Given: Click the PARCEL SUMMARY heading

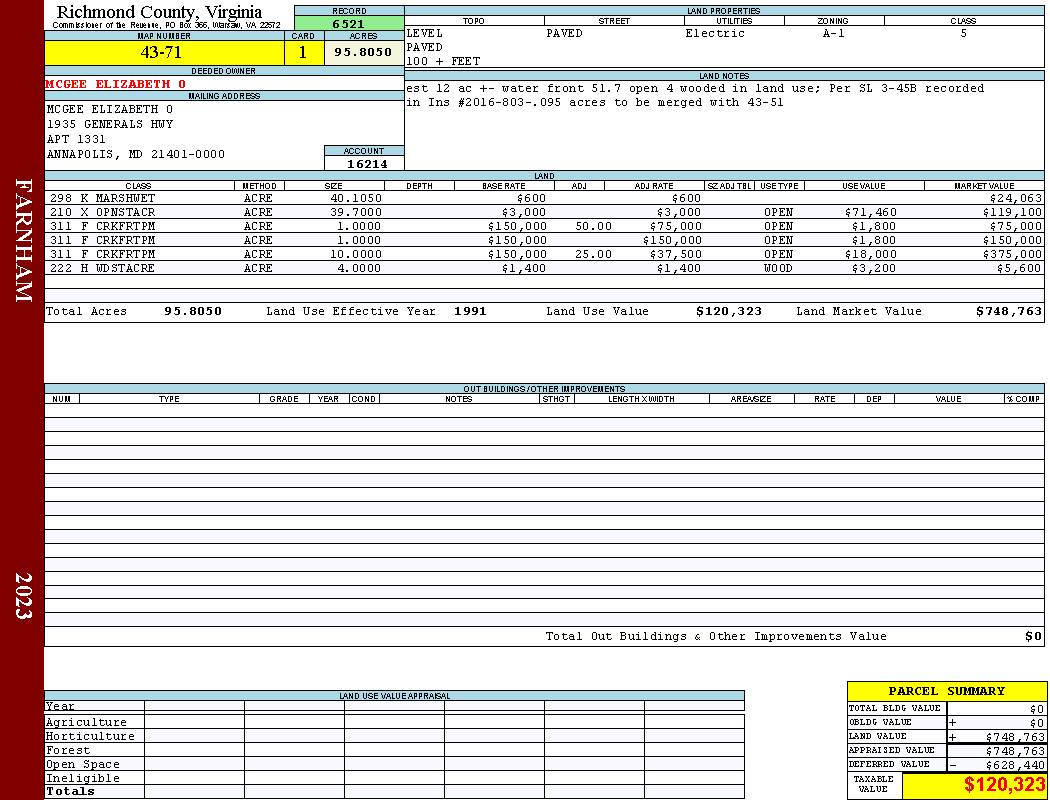Looking at the screenshot, I should (946, 691).
